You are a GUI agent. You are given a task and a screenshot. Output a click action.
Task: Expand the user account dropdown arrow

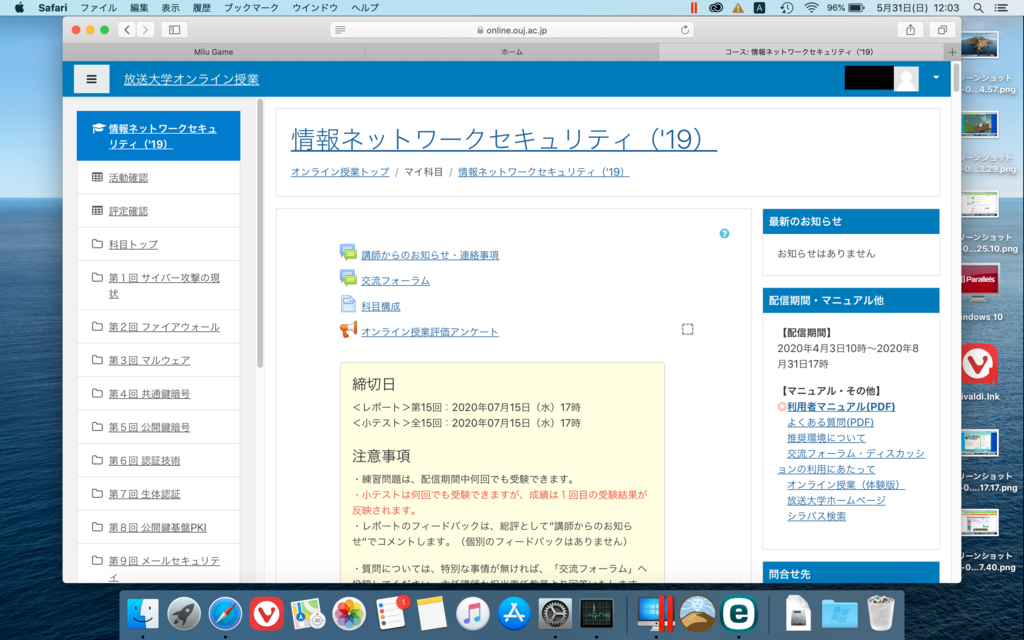tap(936, 78)
